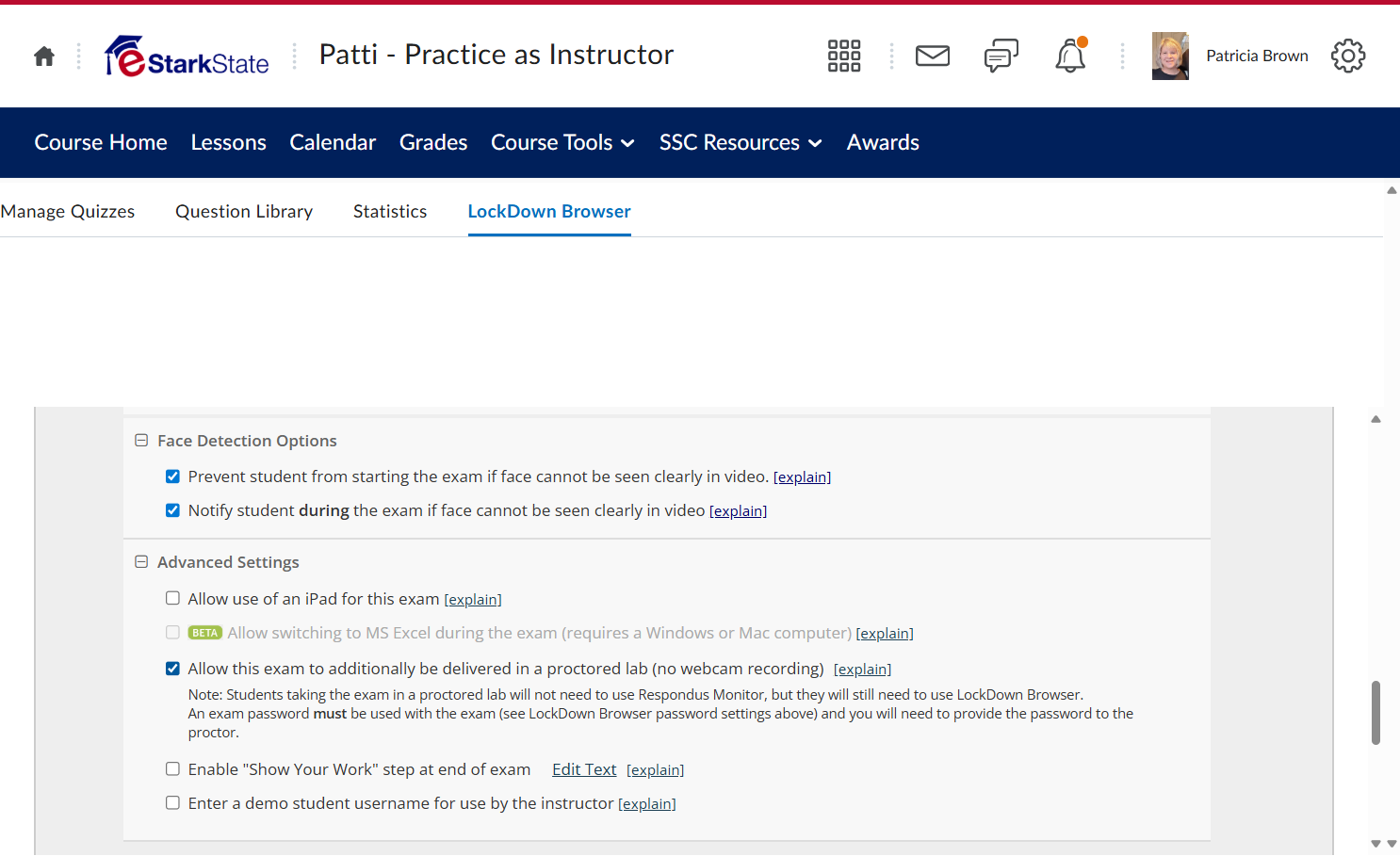Open explain link for the iPad option

pos(473,600)
